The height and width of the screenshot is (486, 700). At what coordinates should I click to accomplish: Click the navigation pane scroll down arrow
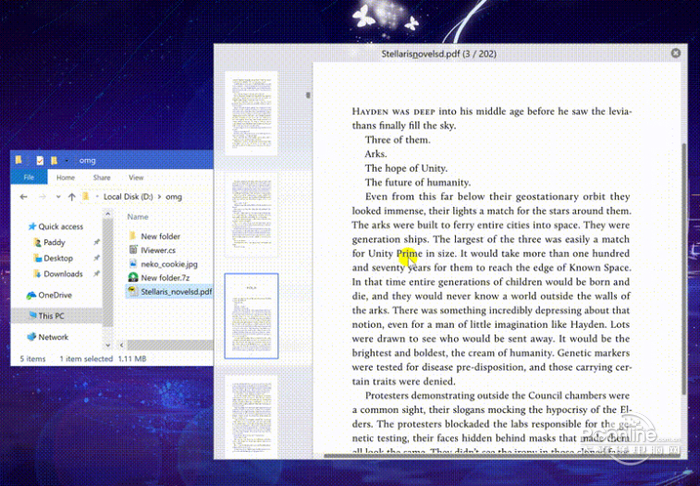108,345
